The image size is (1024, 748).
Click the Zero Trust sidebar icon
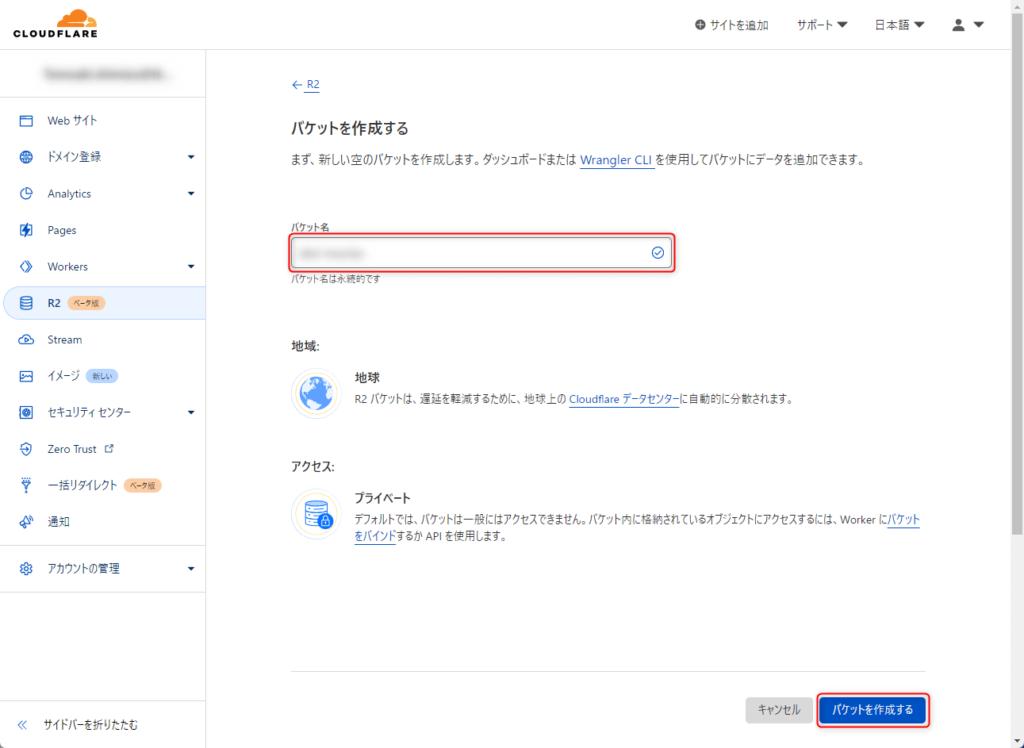tap(26, 449)
